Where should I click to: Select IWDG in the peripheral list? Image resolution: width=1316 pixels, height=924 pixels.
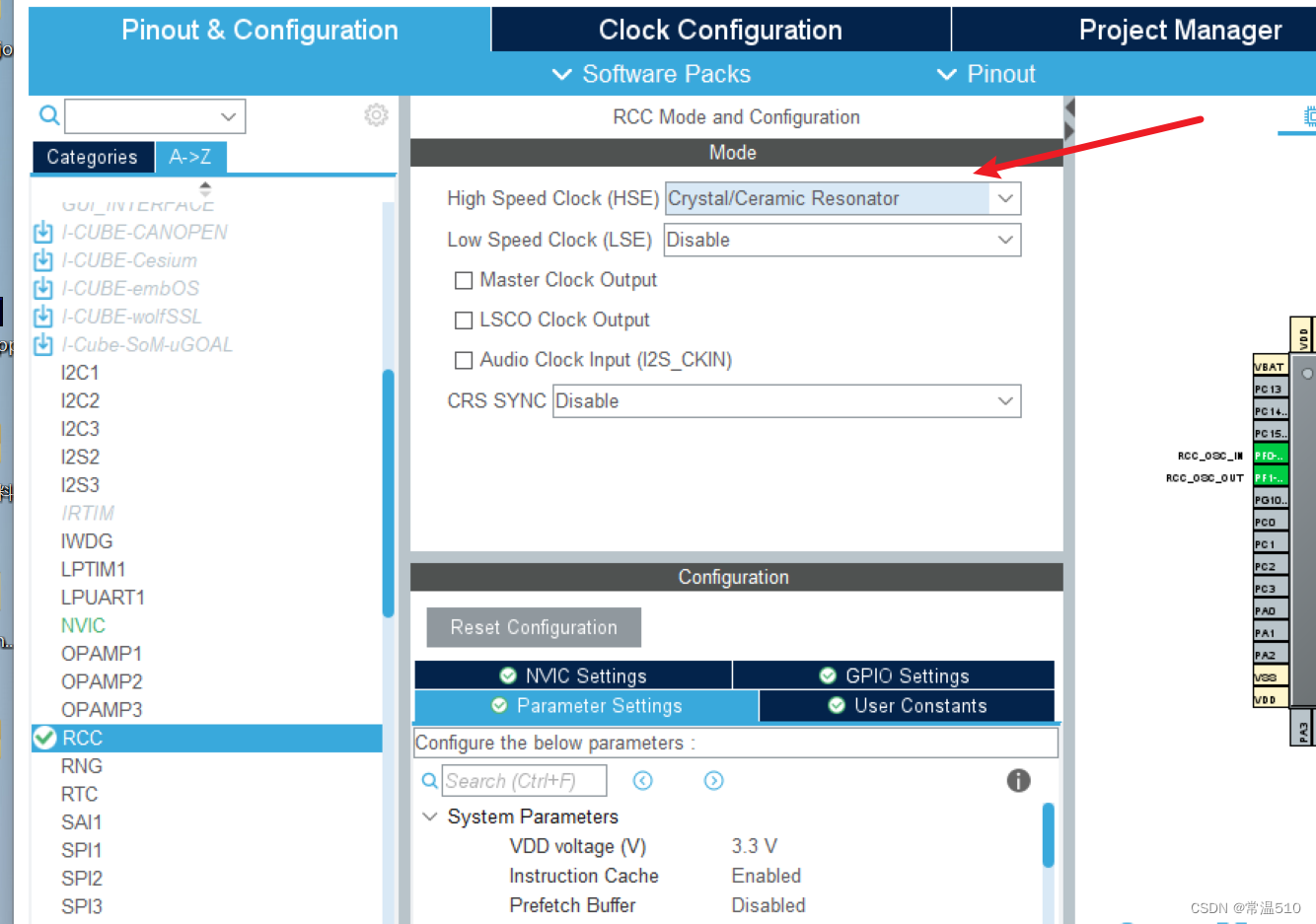coord(87,541)
